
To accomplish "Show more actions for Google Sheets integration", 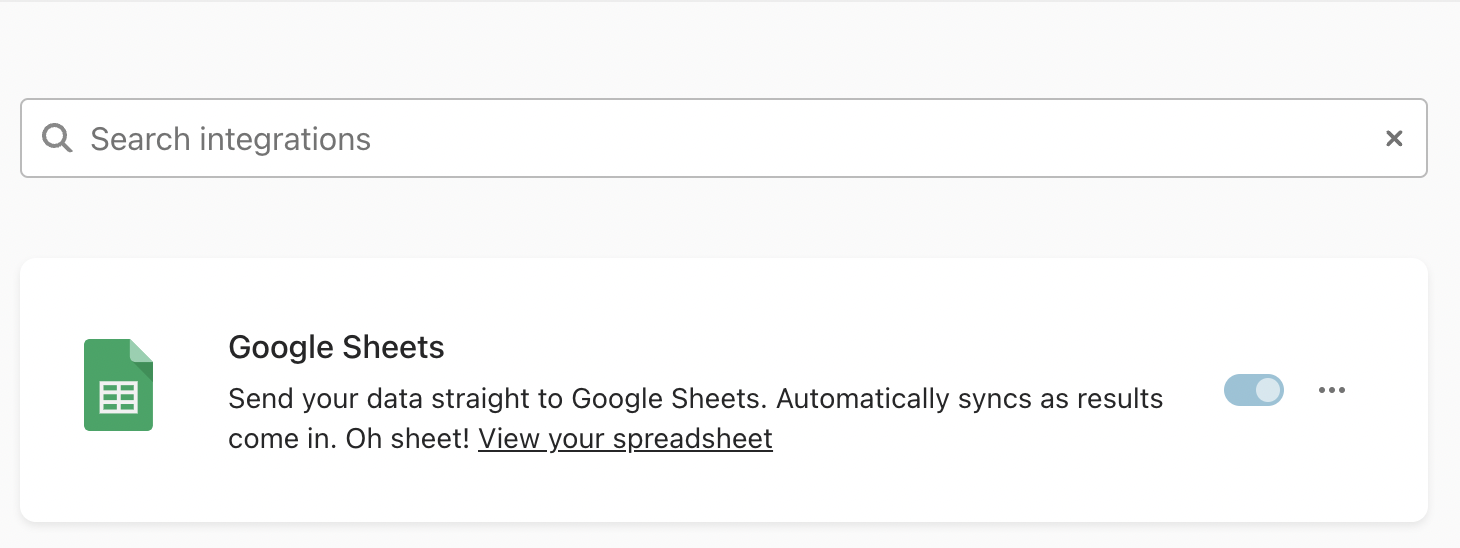I will pos(1331,390).
